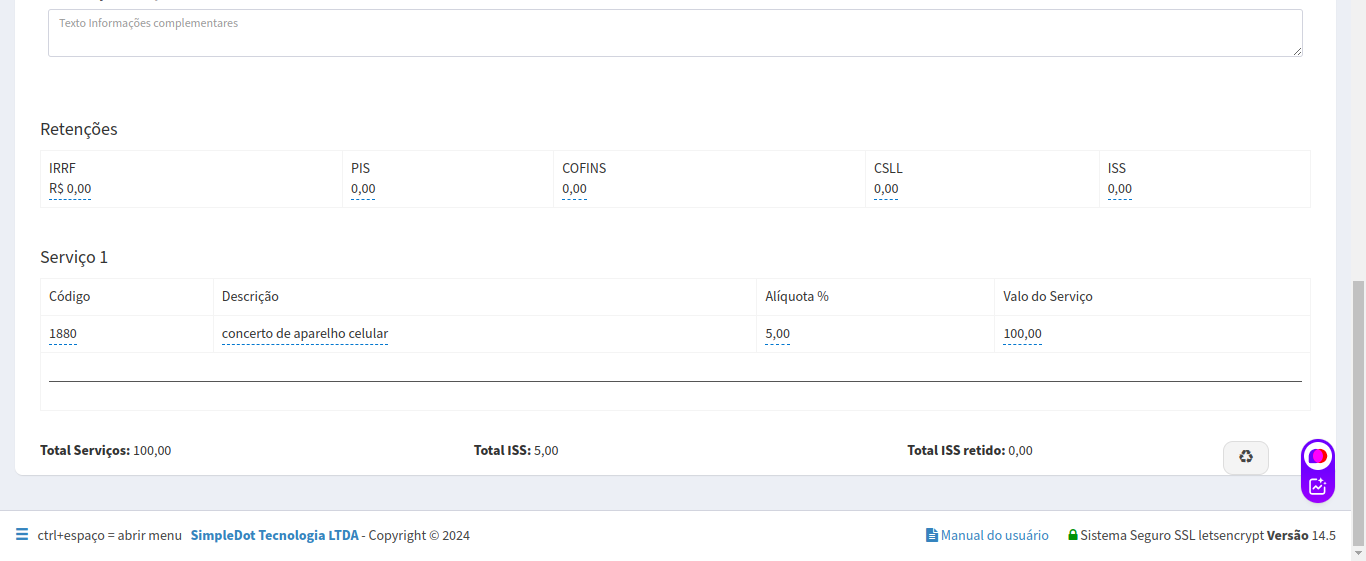The height and width of the screenshot is (561, 1366).
Task: Open the hamburger menu in footer
Action: pos(22,535)
